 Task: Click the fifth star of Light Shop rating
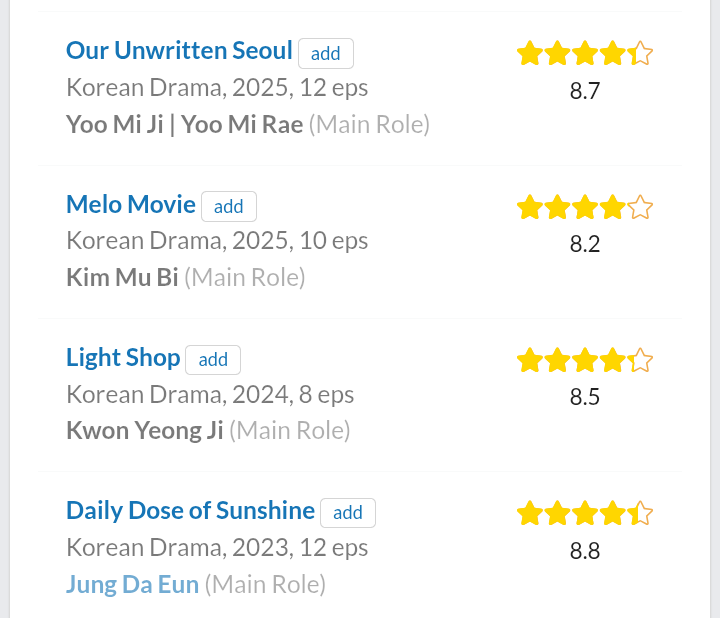point(640,360)
